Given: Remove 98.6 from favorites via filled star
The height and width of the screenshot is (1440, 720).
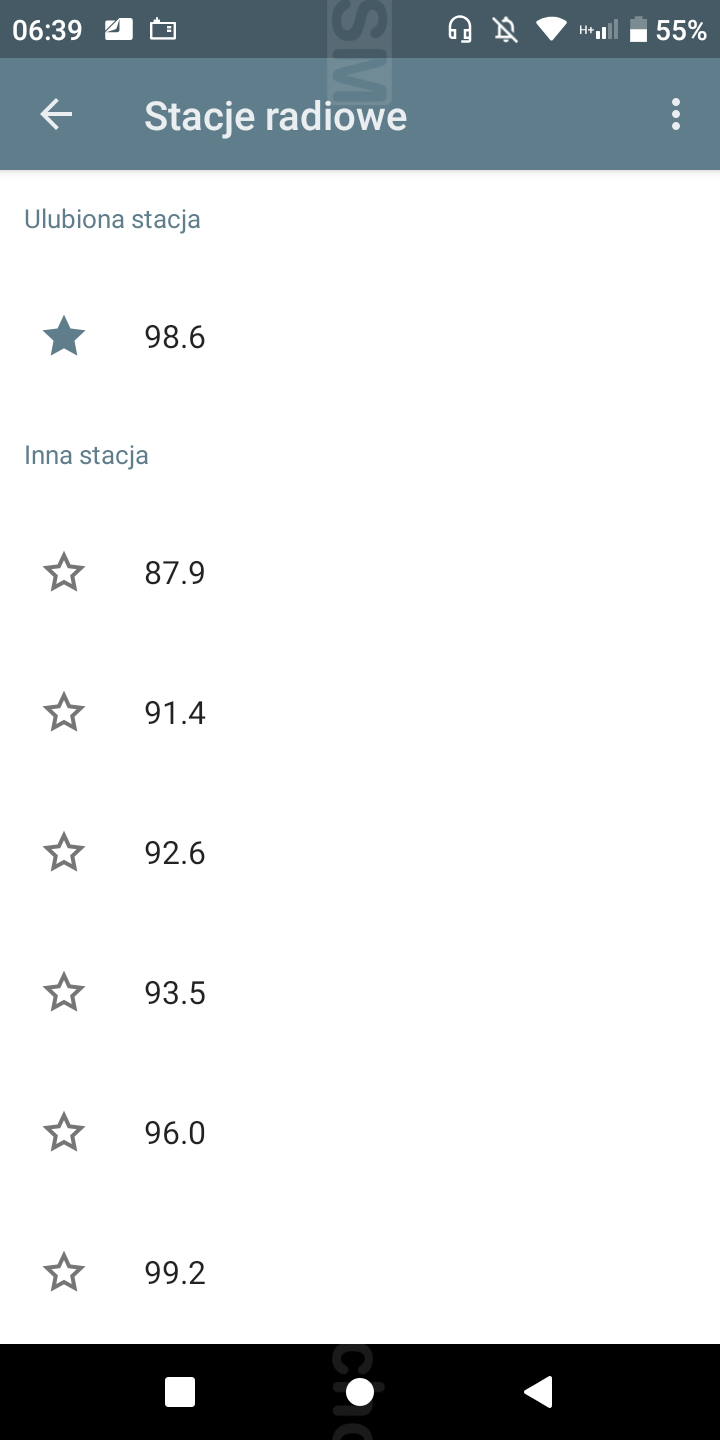Looking at the screenshot, I should tap(64, 337).
